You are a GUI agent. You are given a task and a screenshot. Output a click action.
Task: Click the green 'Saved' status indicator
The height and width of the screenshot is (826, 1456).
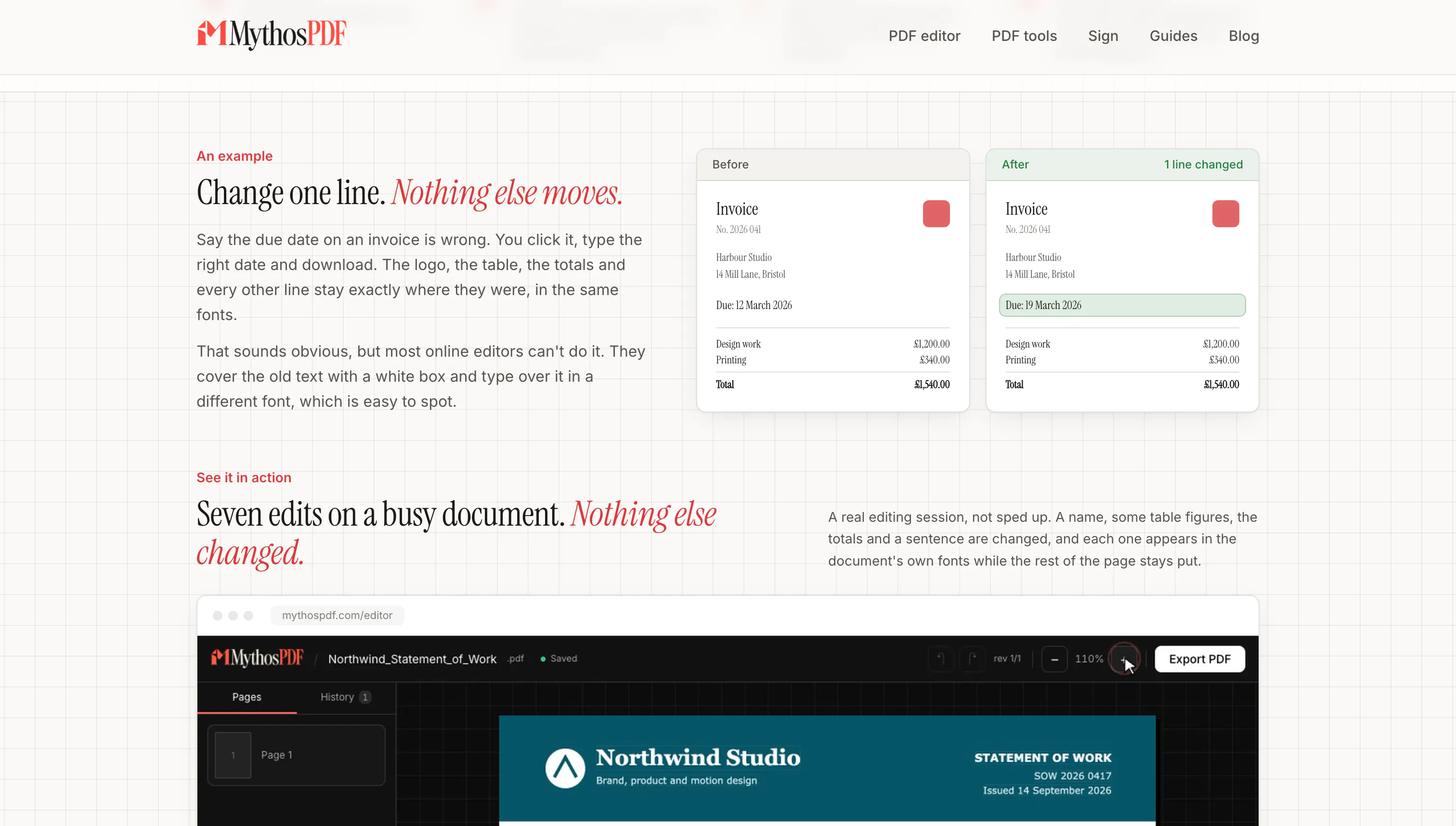[x=559, y=658]
